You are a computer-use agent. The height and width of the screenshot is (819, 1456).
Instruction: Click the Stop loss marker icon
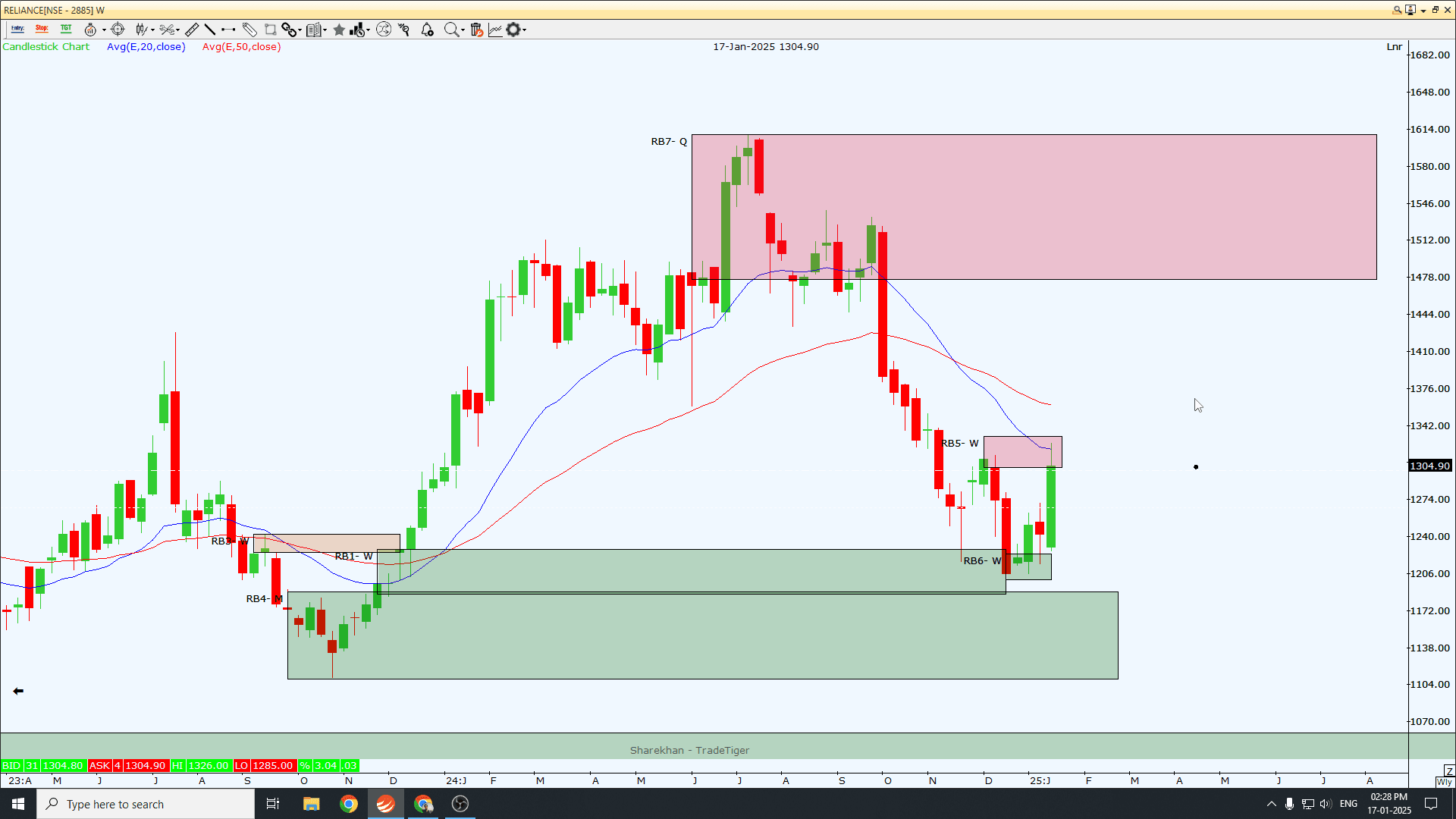click(42, 29)
